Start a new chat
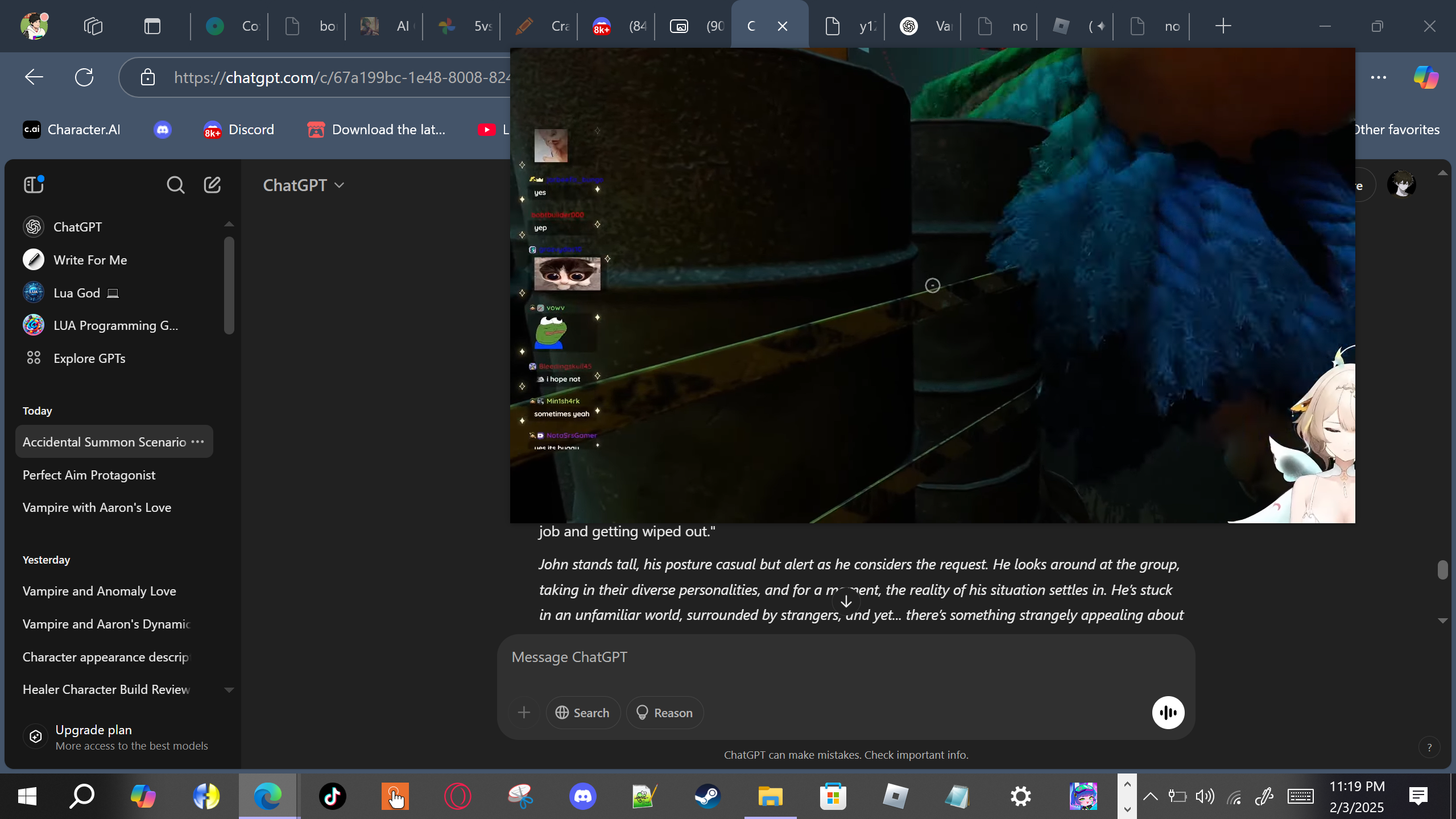This screenshot has height=819, width=1456. pyautogui.click(x=212, y=185)
